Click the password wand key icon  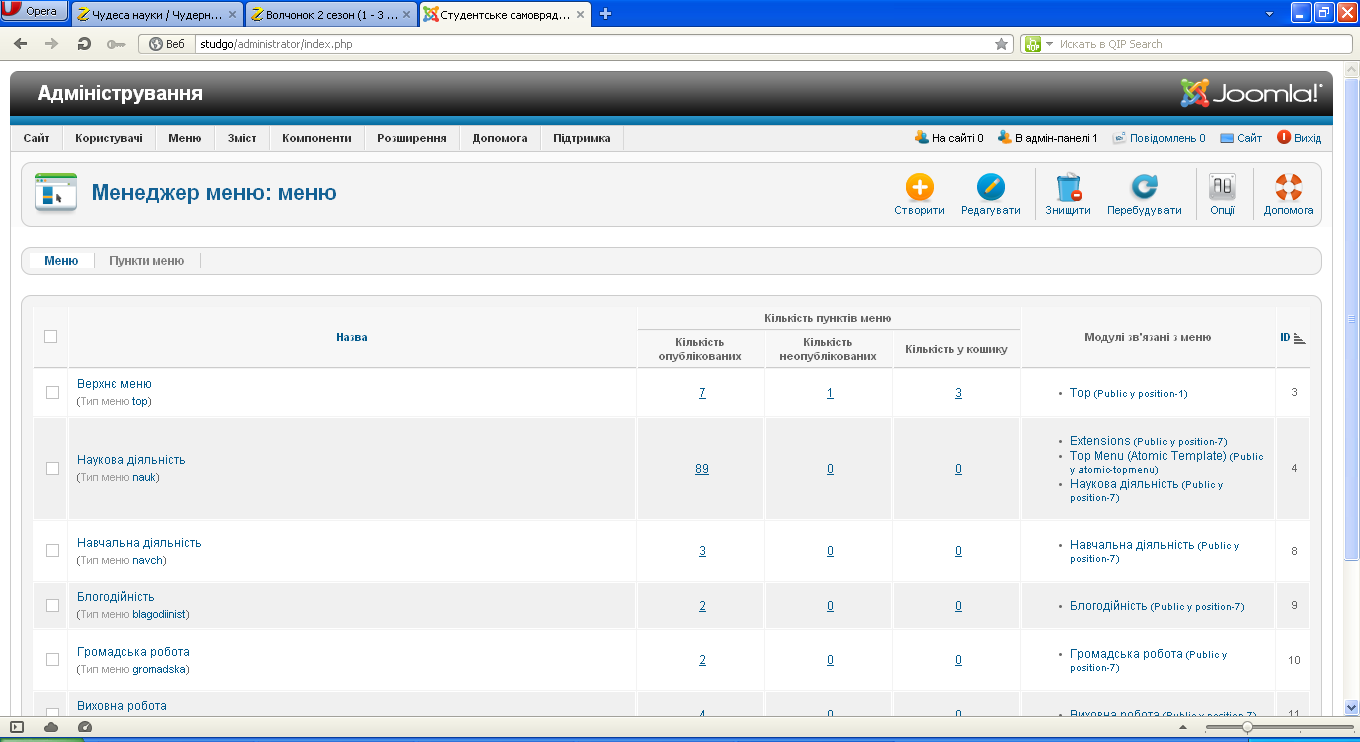pos(116,44)
